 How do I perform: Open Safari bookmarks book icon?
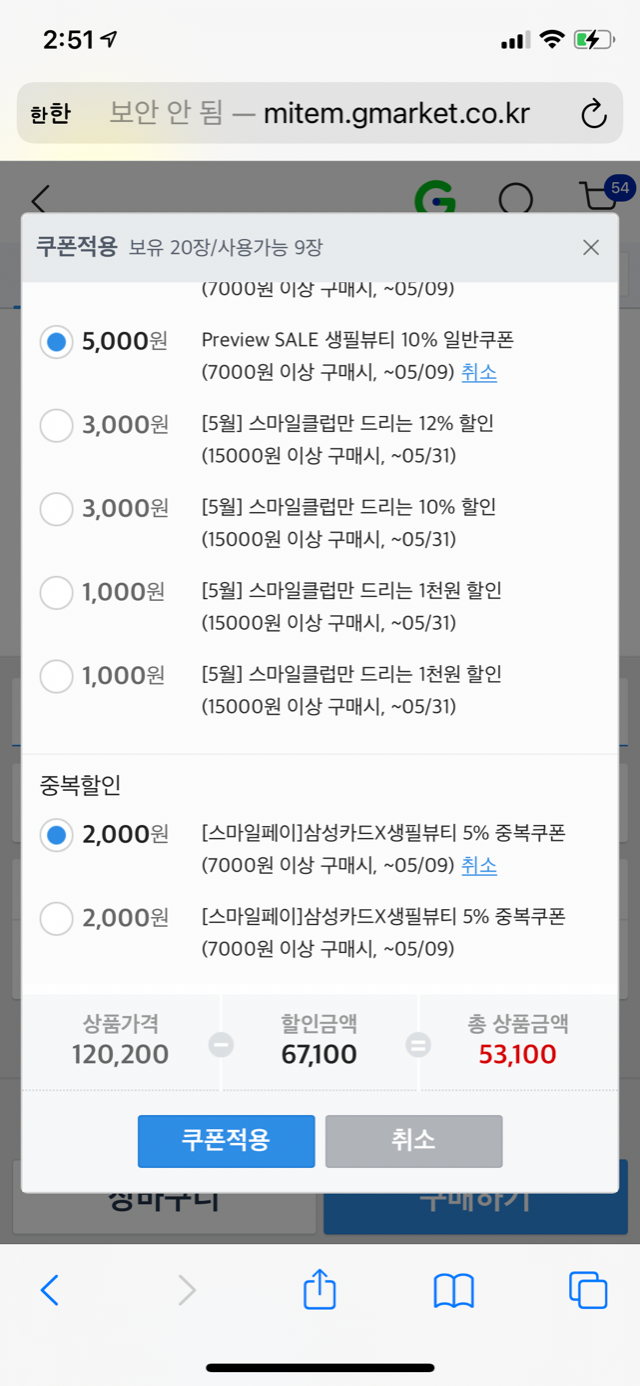pos(453,1290)
